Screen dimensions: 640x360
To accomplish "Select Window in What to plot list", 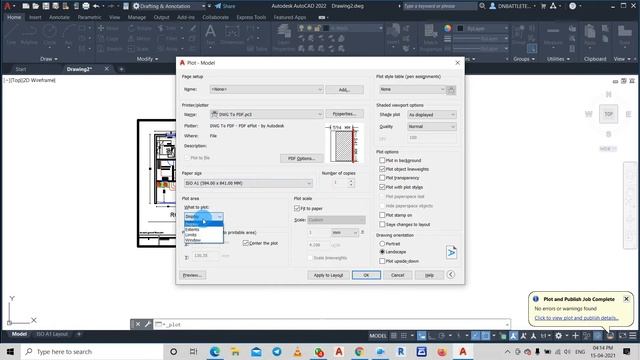I will [x=203, y=240].
